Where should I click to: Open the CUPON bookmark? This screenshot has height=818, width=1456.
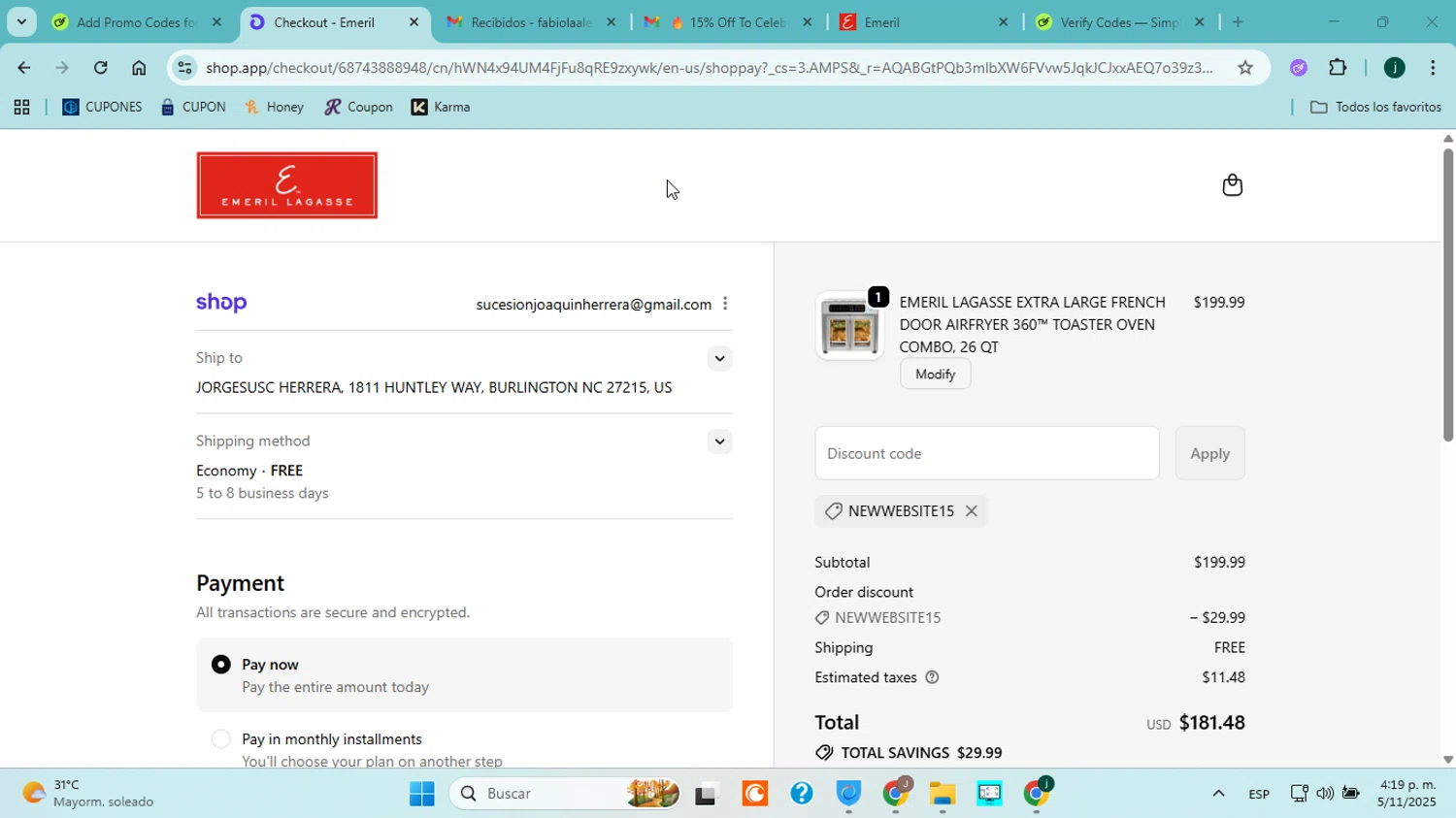193,108
